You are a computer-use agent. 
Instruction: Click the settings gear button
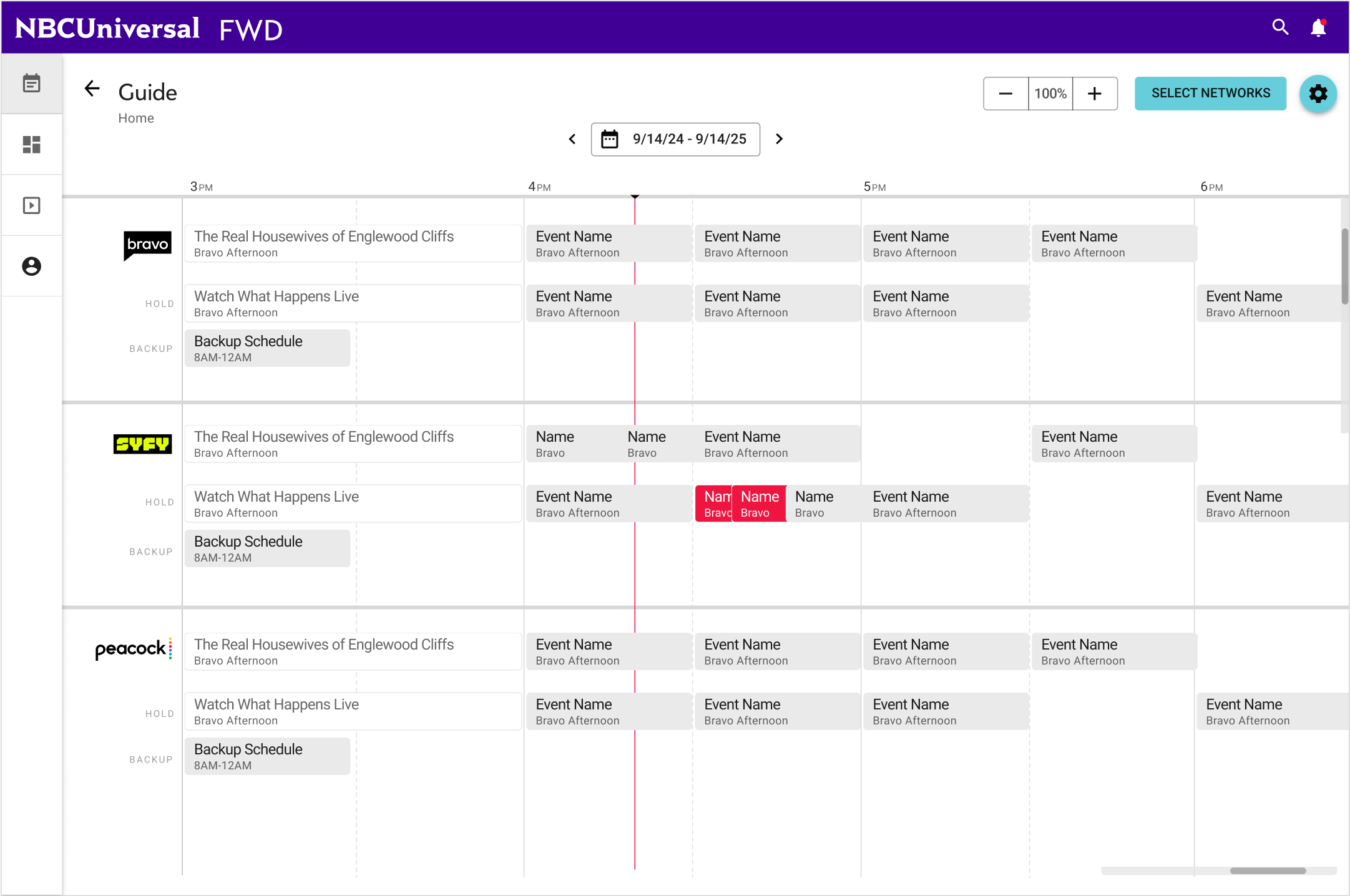(1318, 94)
